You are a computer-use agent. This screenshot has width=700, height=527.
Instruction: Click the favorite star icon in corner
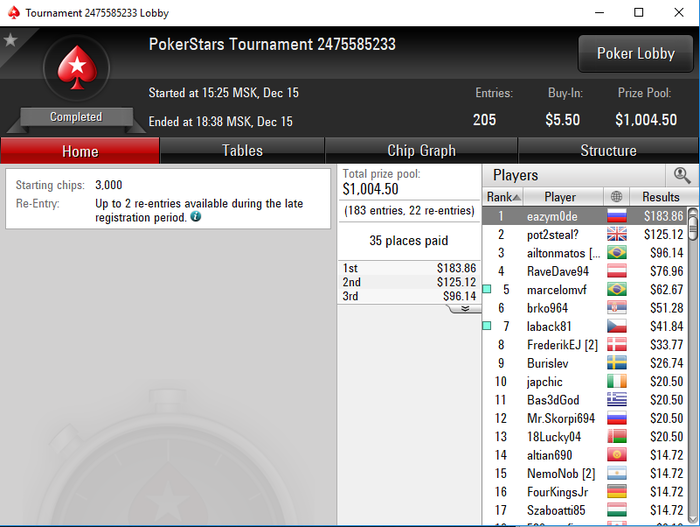tap(10, 40)
